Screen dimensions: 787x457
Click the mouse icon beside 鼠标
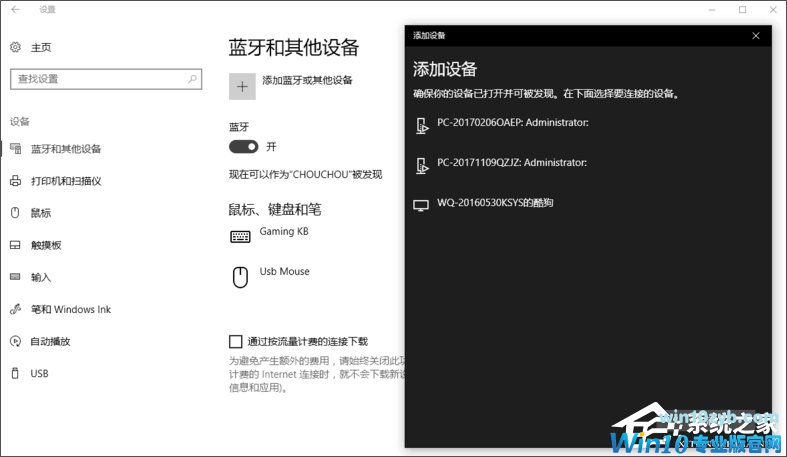(16, 213)
